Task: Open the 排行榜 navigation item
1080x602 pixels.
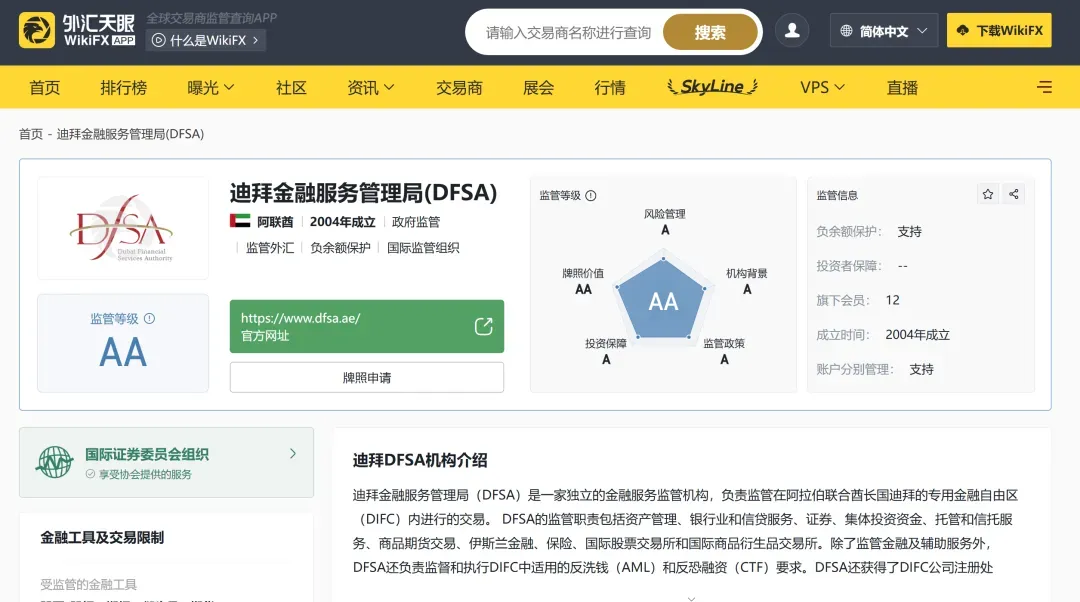Action: coord(123,87)
